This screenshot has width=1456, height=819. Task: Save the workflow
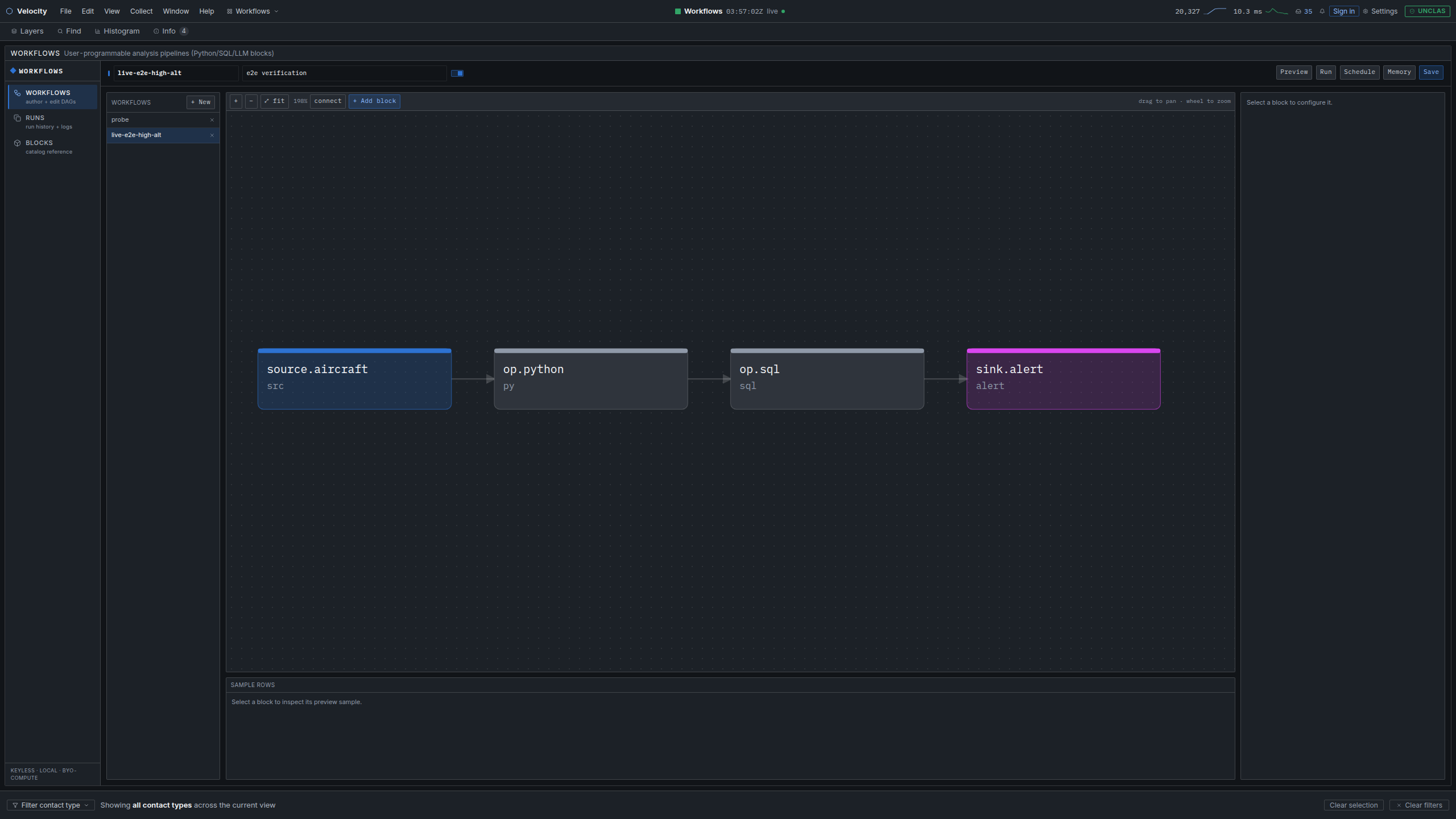(x=1431, y=72)
